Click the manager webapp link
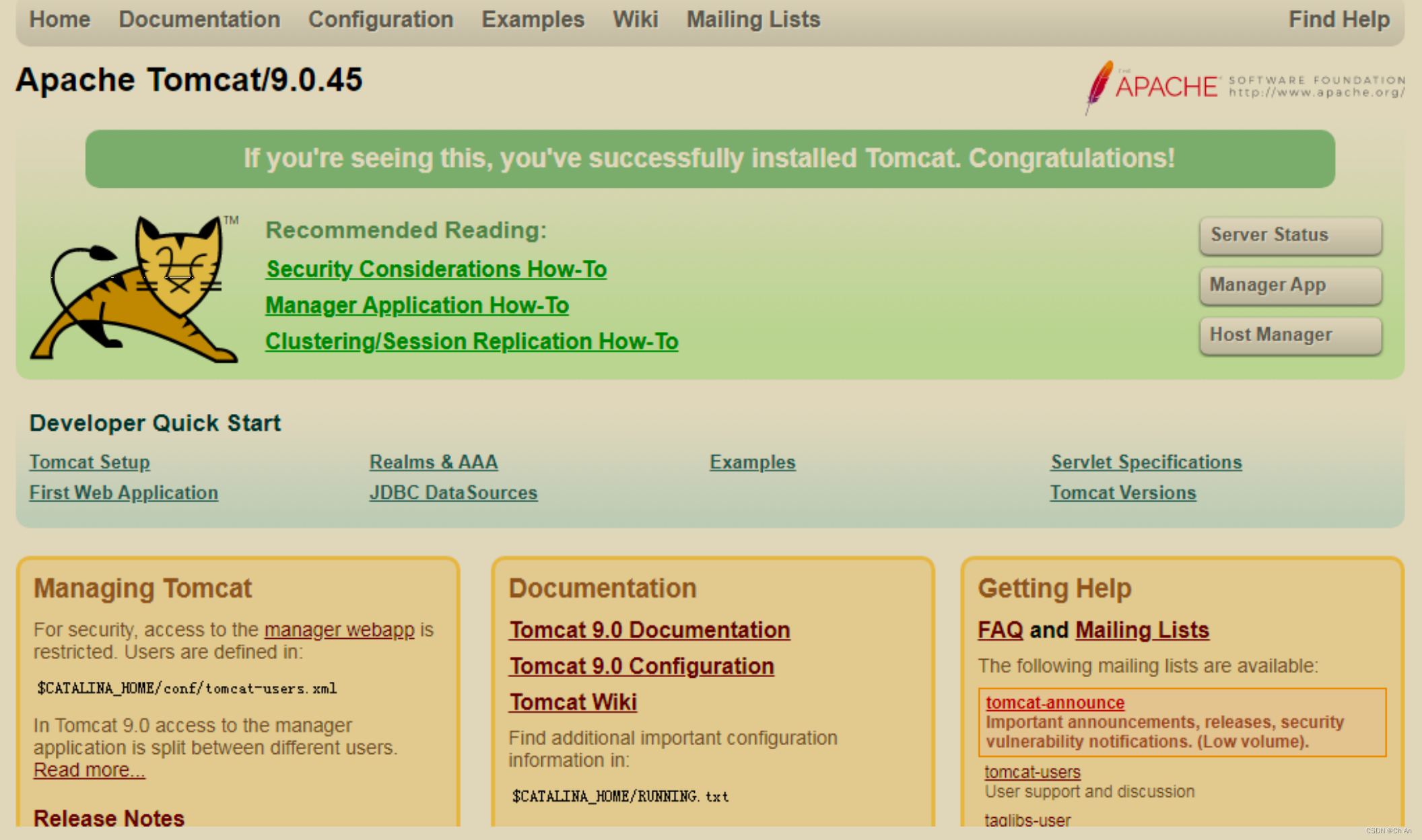 339,630
